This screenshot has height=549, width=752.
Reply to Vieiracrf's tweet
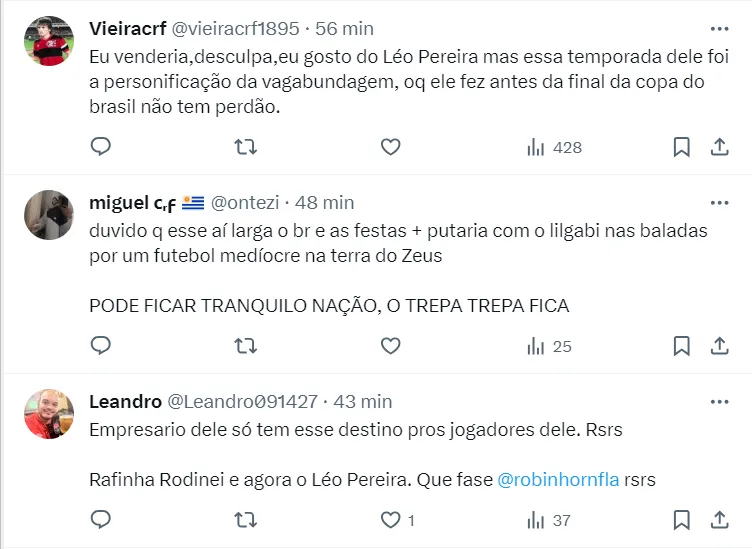tap(100, 147)
